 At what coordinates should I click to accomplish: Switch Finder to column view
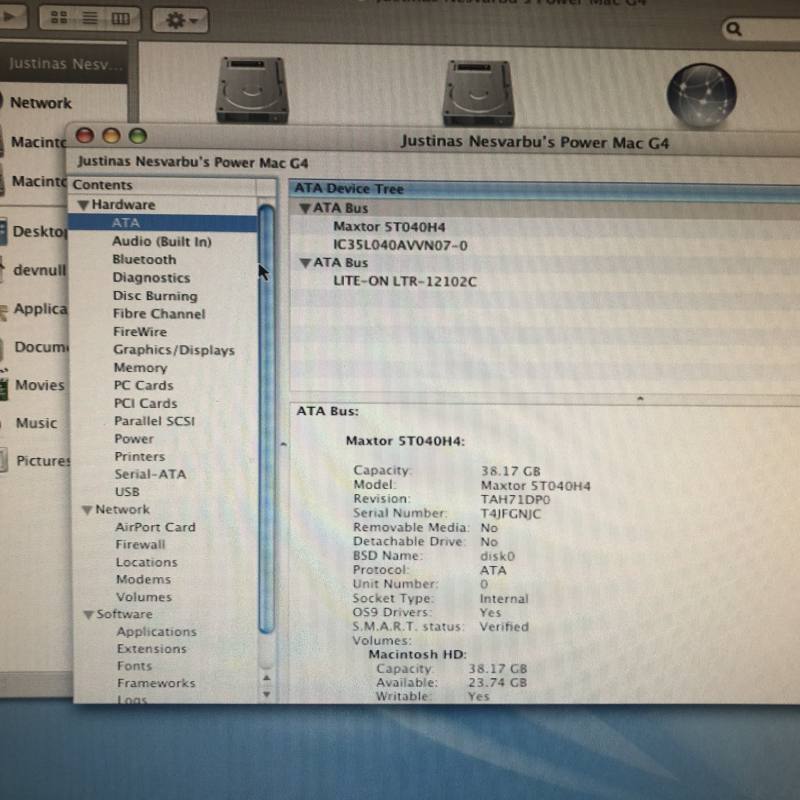pyautogui.click(x=120, y=19)
